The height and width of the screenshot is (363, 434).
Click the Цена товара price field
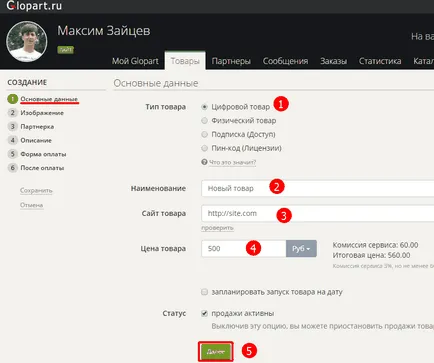click(x=244, y=248)
